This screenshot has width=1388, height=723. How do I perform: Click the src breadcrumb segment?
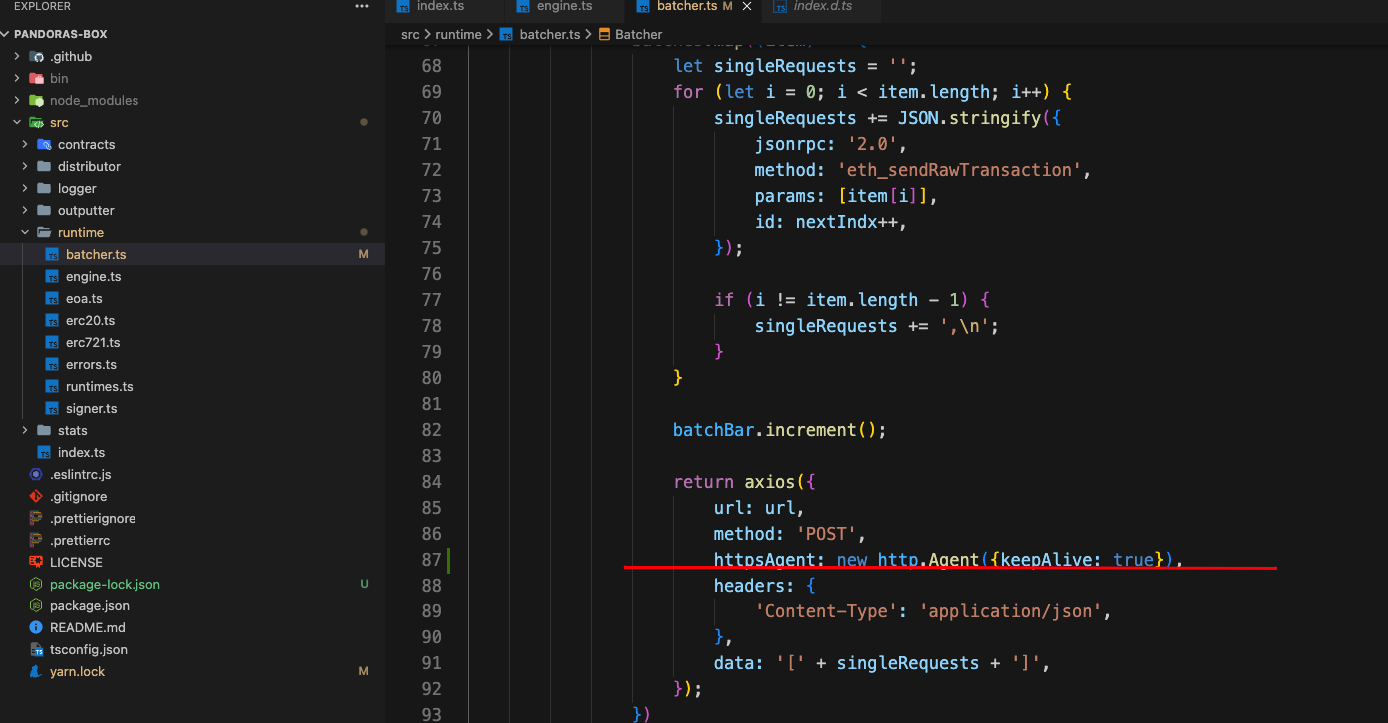pos(410,34)
